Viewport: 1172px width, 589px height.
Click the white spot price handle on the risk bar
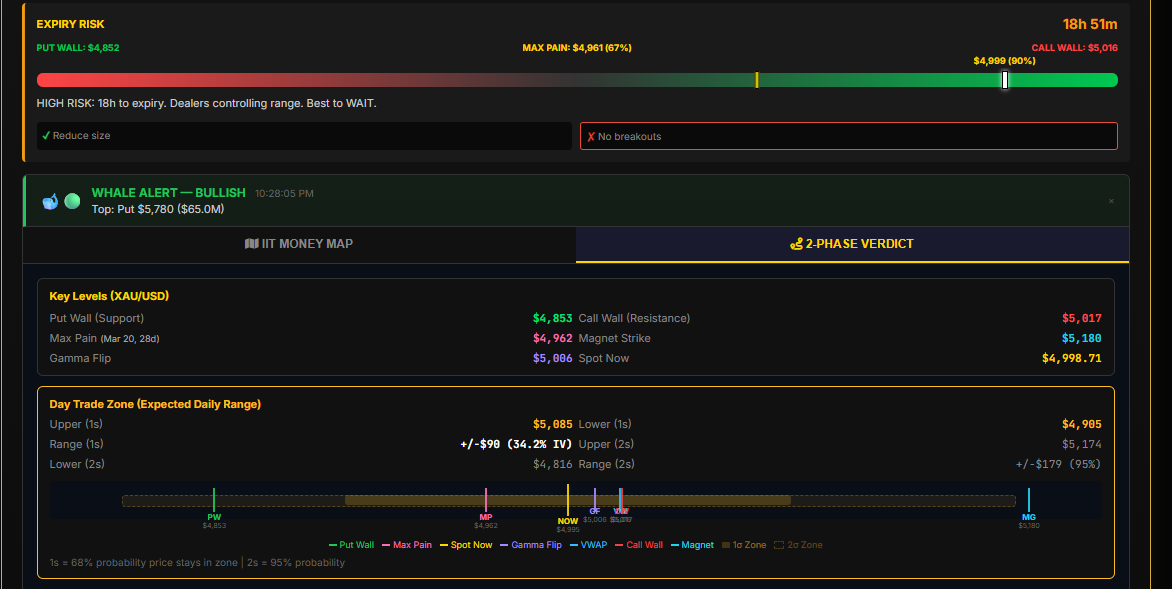(1005, 80)
